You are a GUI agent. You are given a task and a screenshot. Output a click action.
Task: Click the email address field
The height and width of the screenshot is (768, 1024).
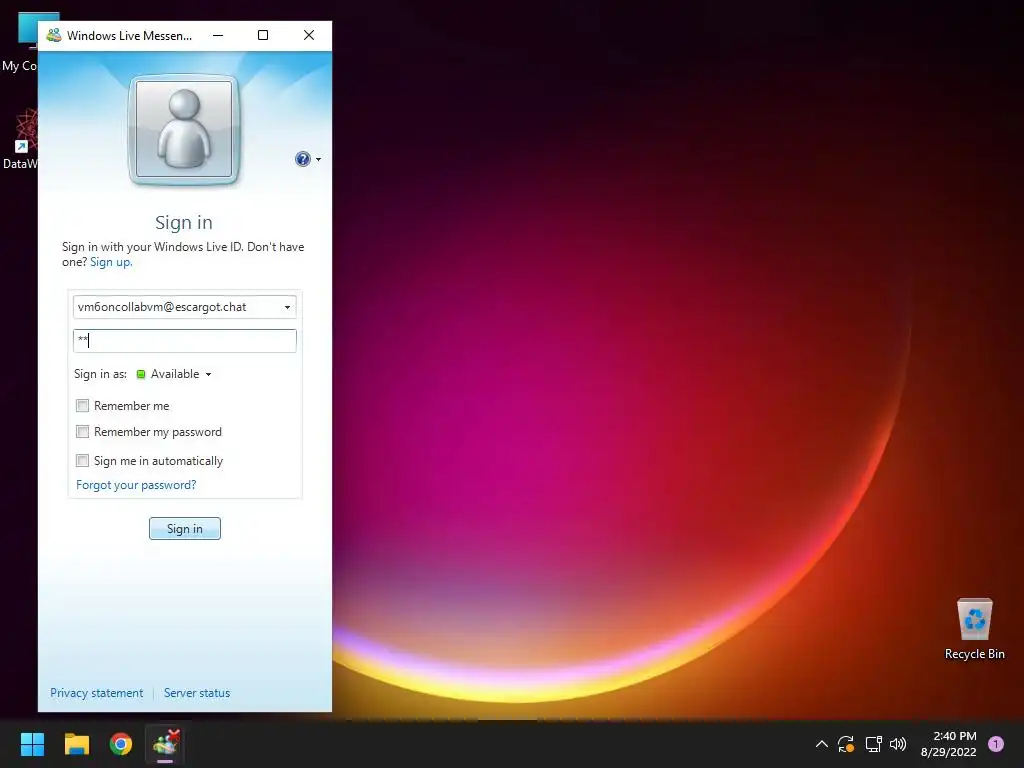pyautogui.click(x=185, y=307)
